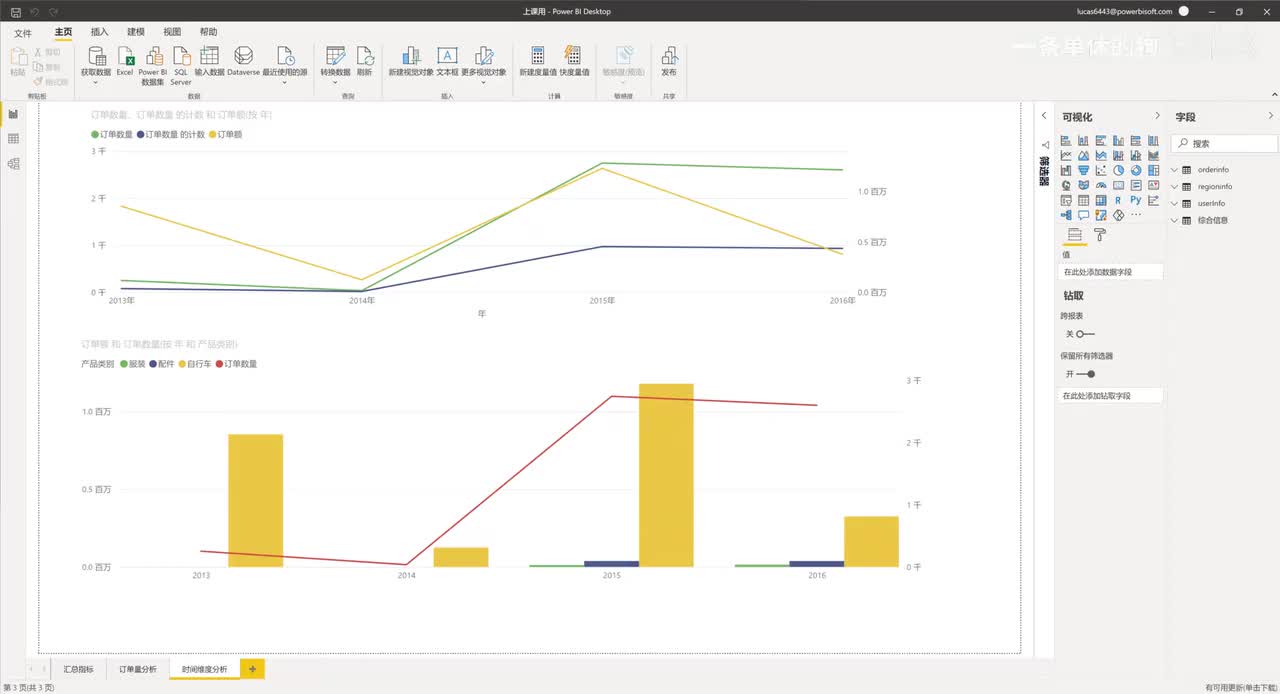Open the 文件 menu
Screen dimensions: 1280x694
coord(22,32)
